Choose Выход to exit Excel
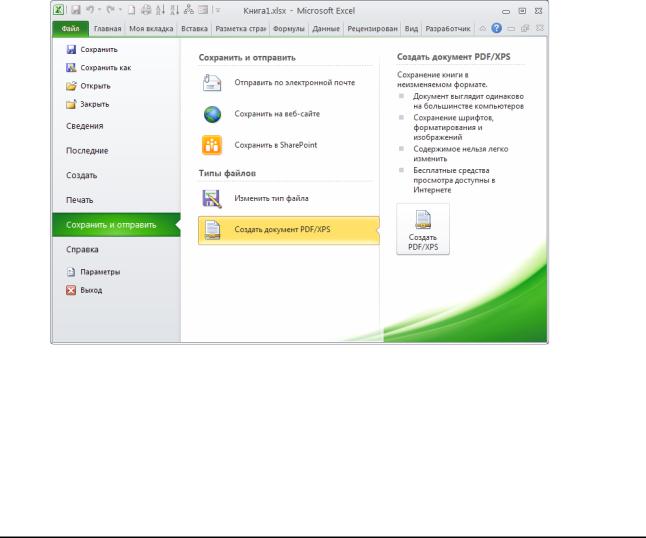 (91, 290)
